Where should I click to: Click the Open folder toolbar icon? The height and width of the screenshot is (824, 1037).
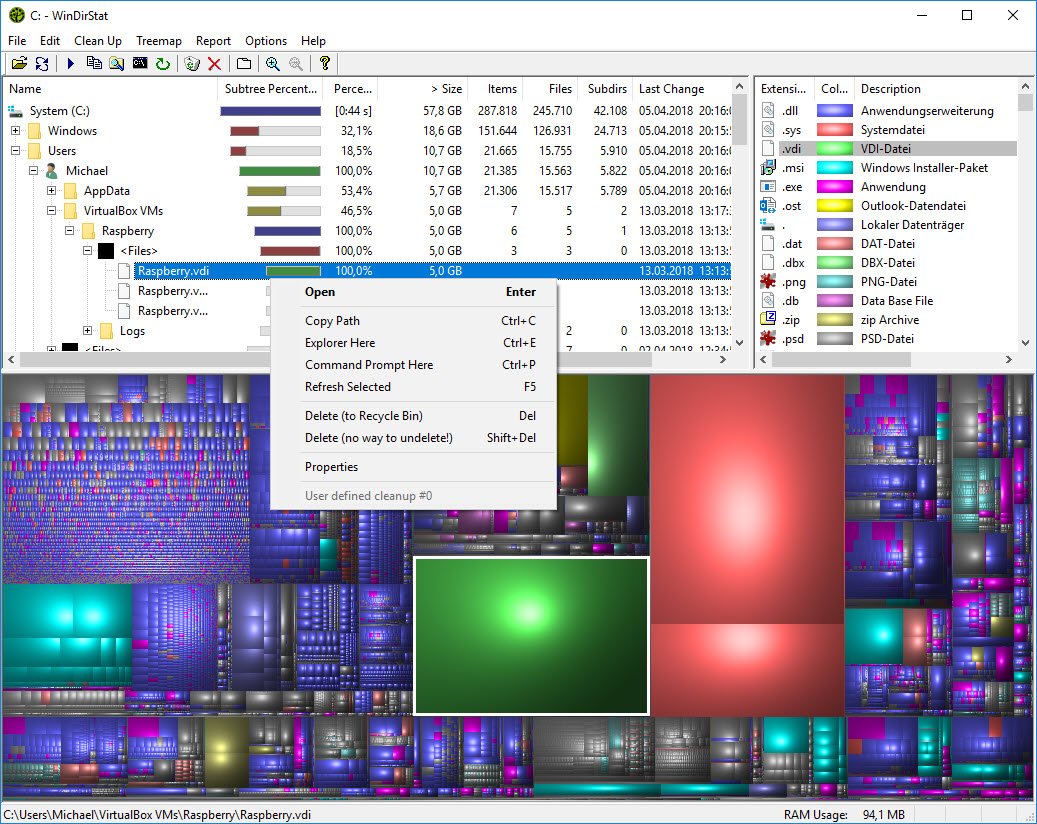pos(18,64)
